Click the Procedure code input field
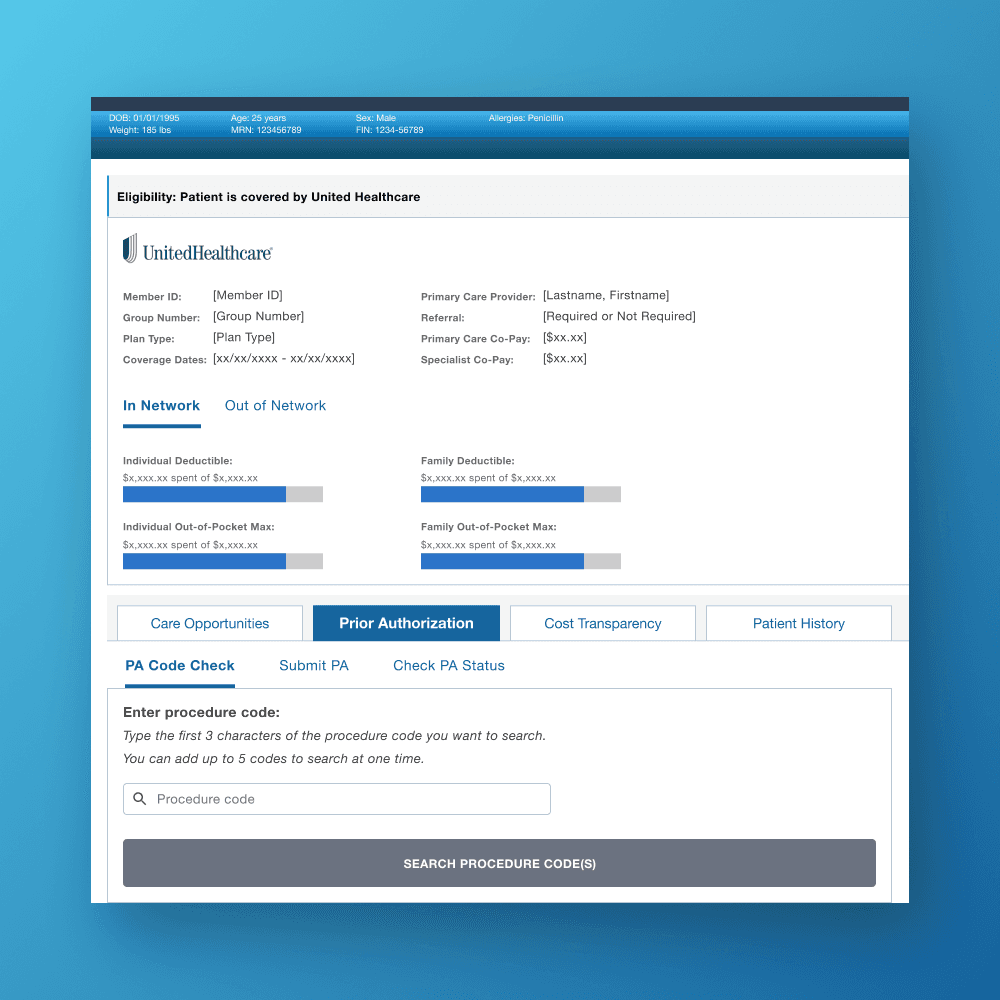The width and height of the screenshot is (1000, 1000). (336, 799)
